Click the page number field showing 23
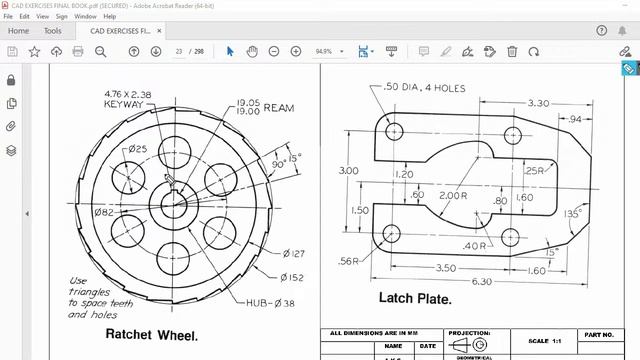Screen dimensions: 640x360 click(179, 51)
